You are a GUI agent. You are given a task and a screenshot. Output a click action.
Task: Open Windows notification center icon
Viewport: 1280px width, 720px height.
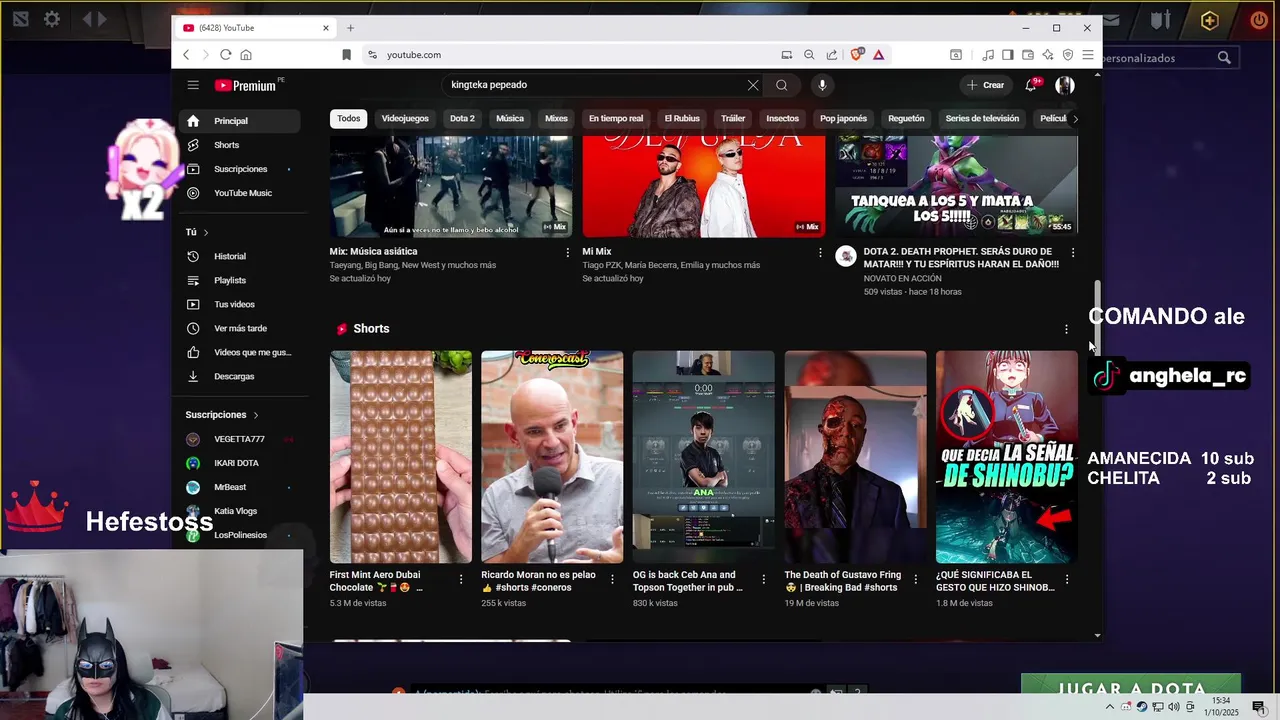1258,707
